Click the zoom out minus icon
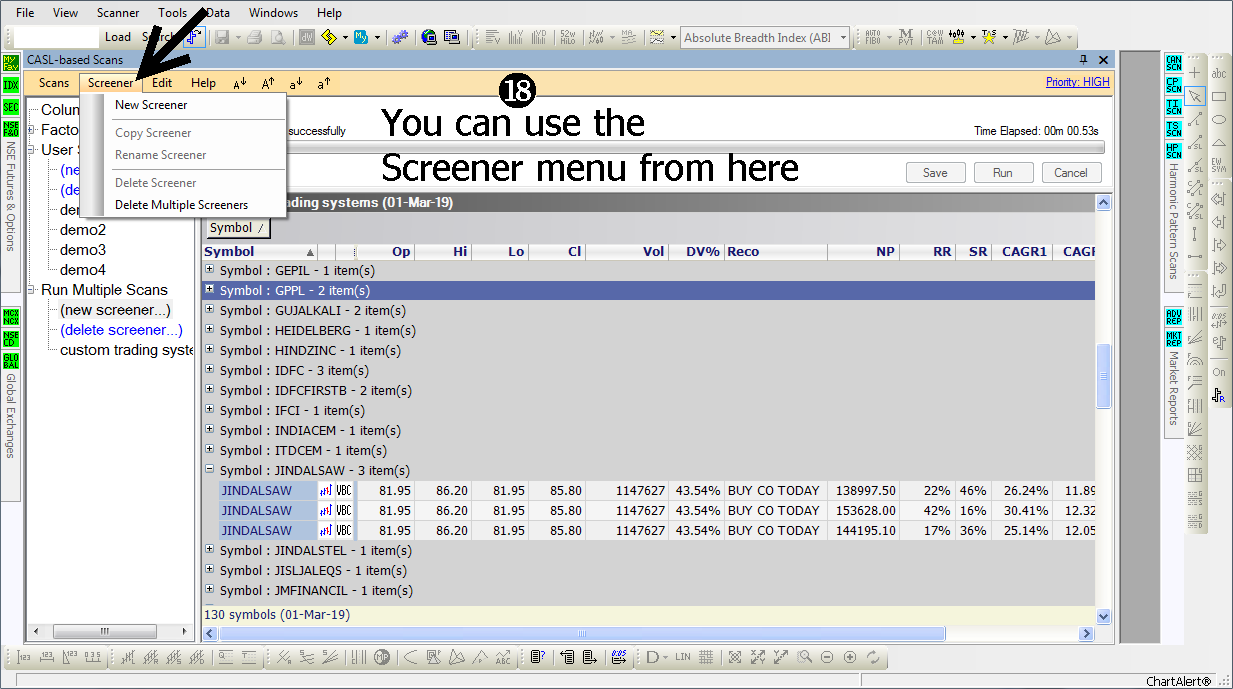The height and width of the screenshot is (689, 1233). tap(827, 657)
